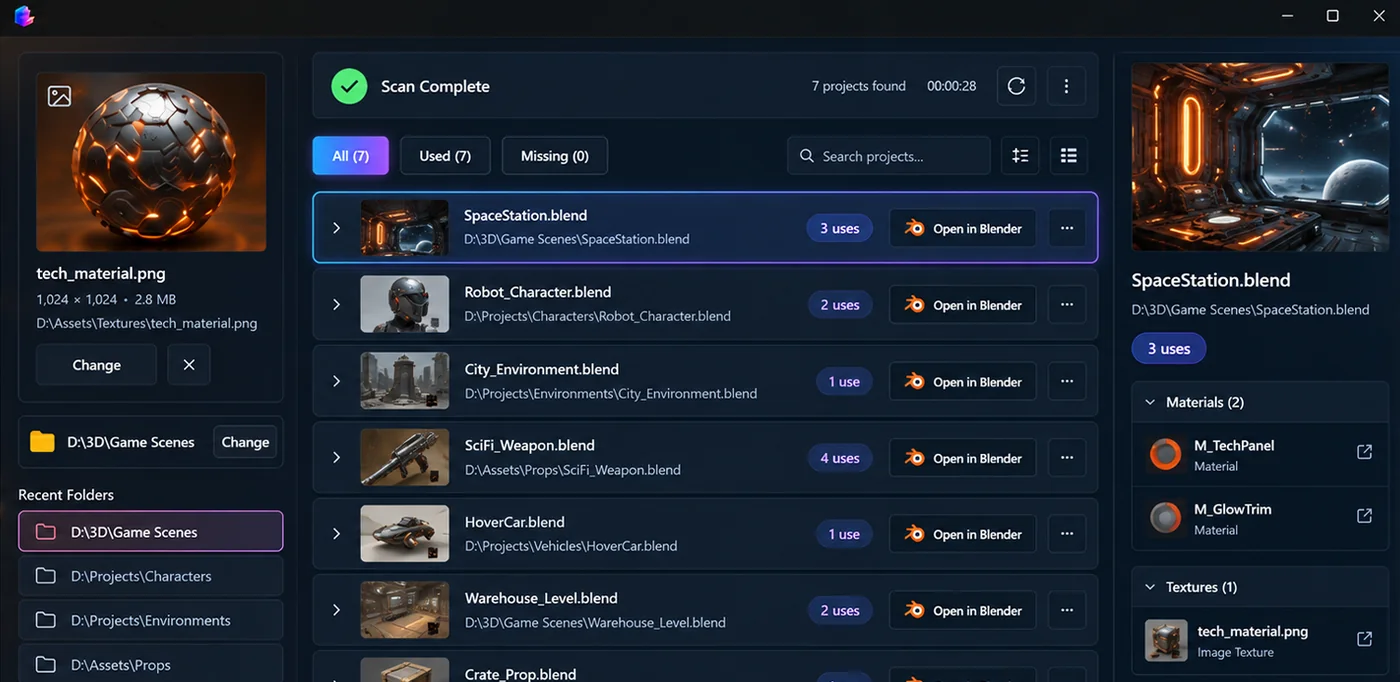Click Change button beside scan folder
This screenshot has width=1400, height=682.
pyautogui.click(x=245, y=442)
